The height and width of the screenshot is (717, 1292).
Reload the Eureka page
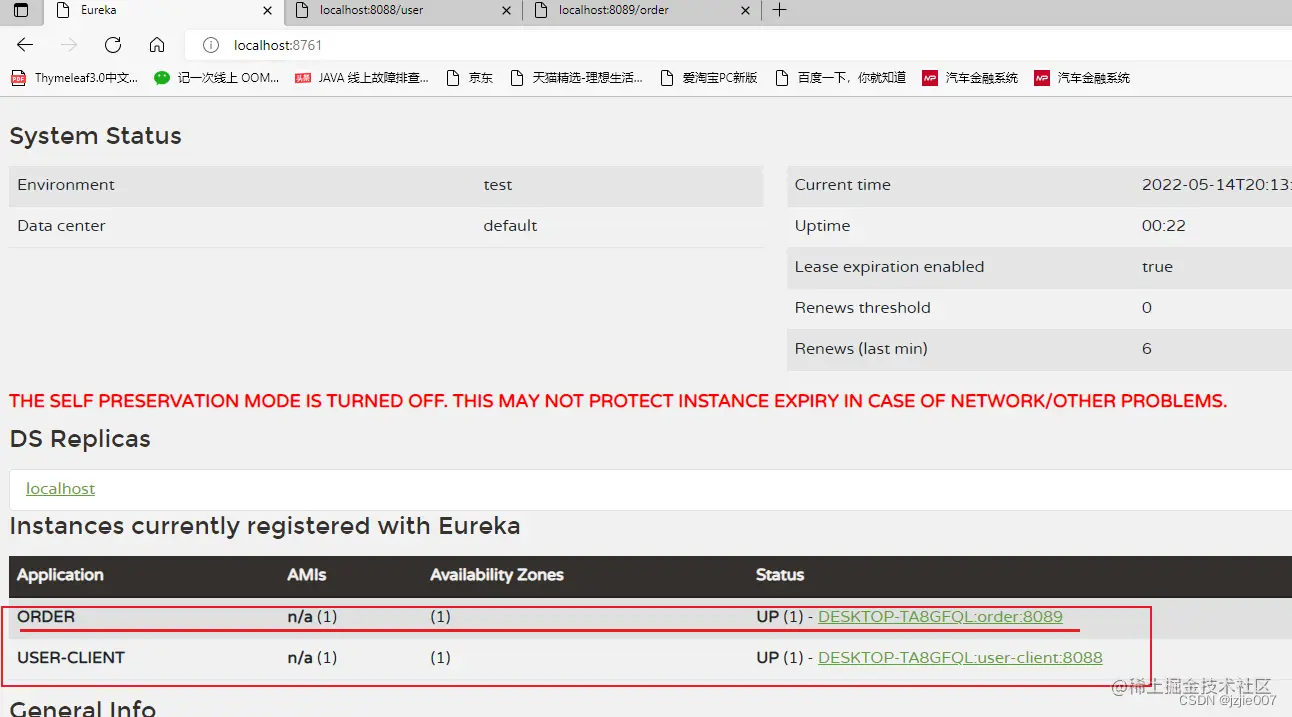[113, 45]
